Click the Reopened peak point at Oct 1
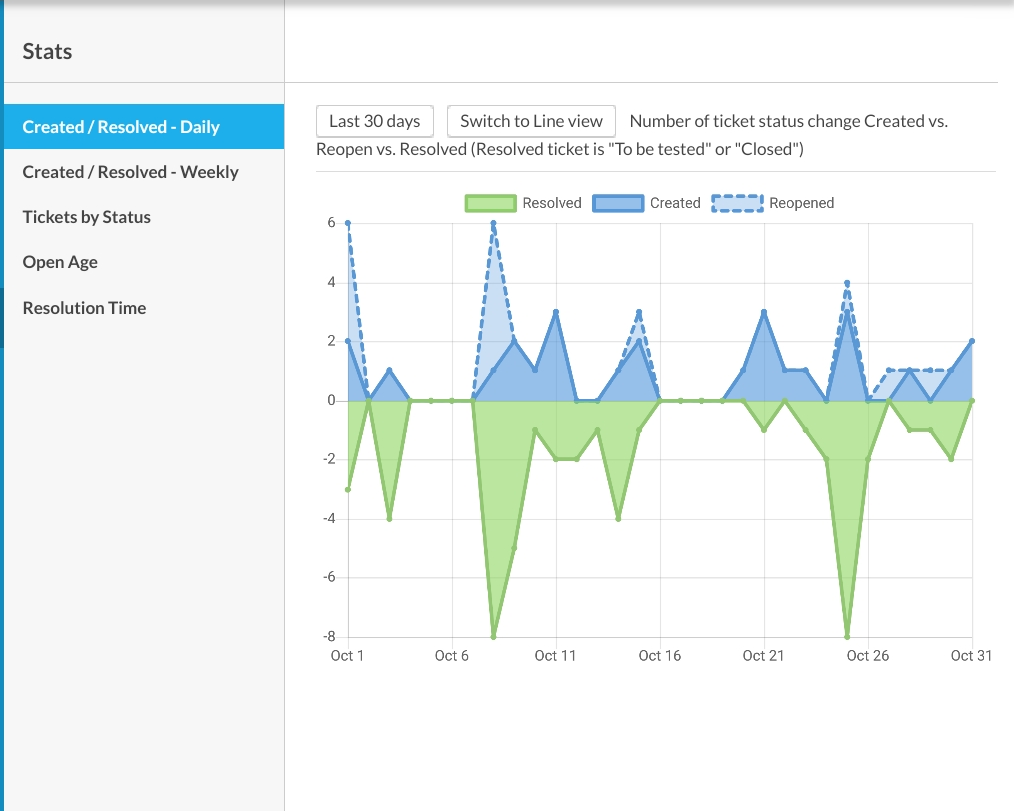 (348, 224)
